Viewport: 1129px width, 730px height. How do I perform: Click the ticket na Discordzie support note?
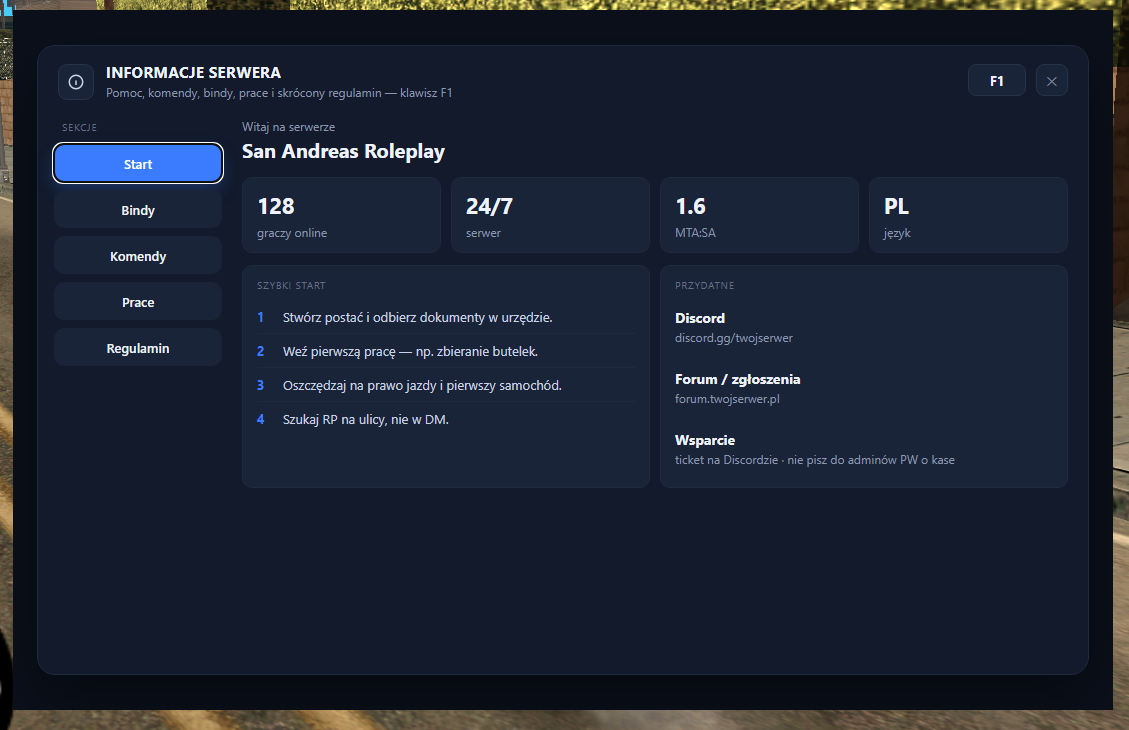click(x=814, y=460)
